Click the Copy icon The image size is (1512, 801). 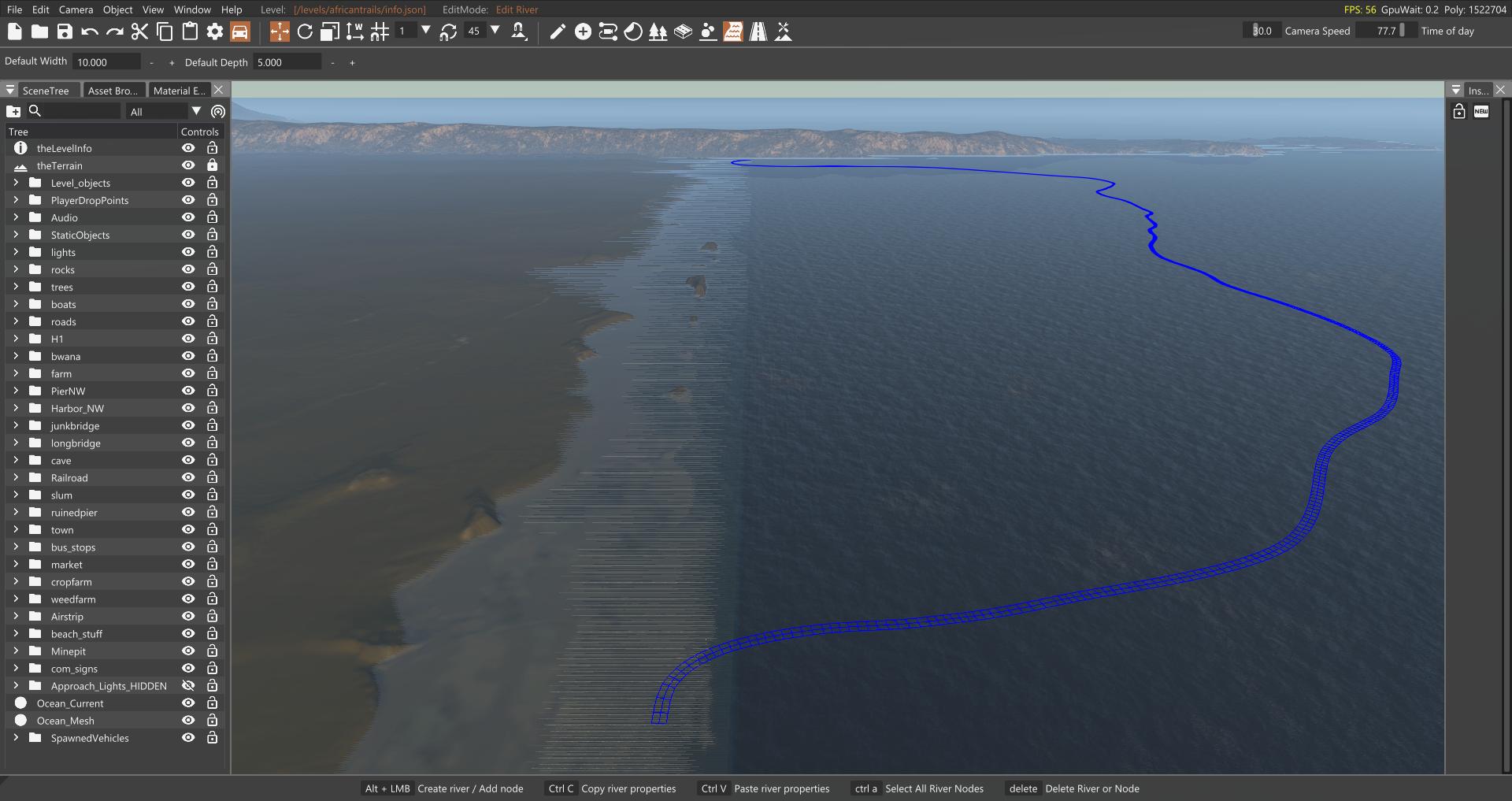click(x=165, y=32)
